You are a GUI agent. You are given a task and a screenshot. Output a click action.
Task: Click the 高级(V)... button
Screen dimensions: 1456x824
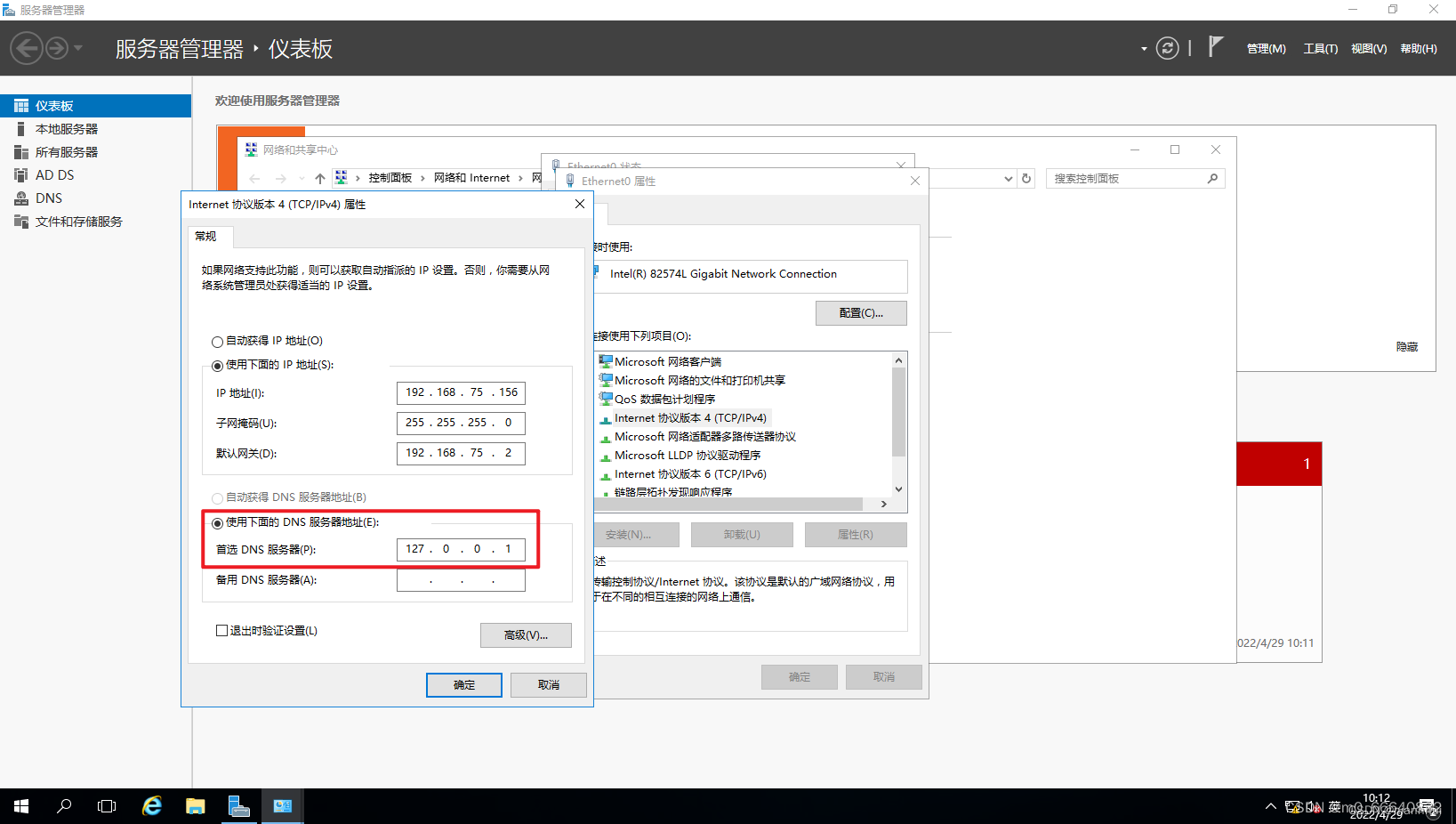[526, 635]
